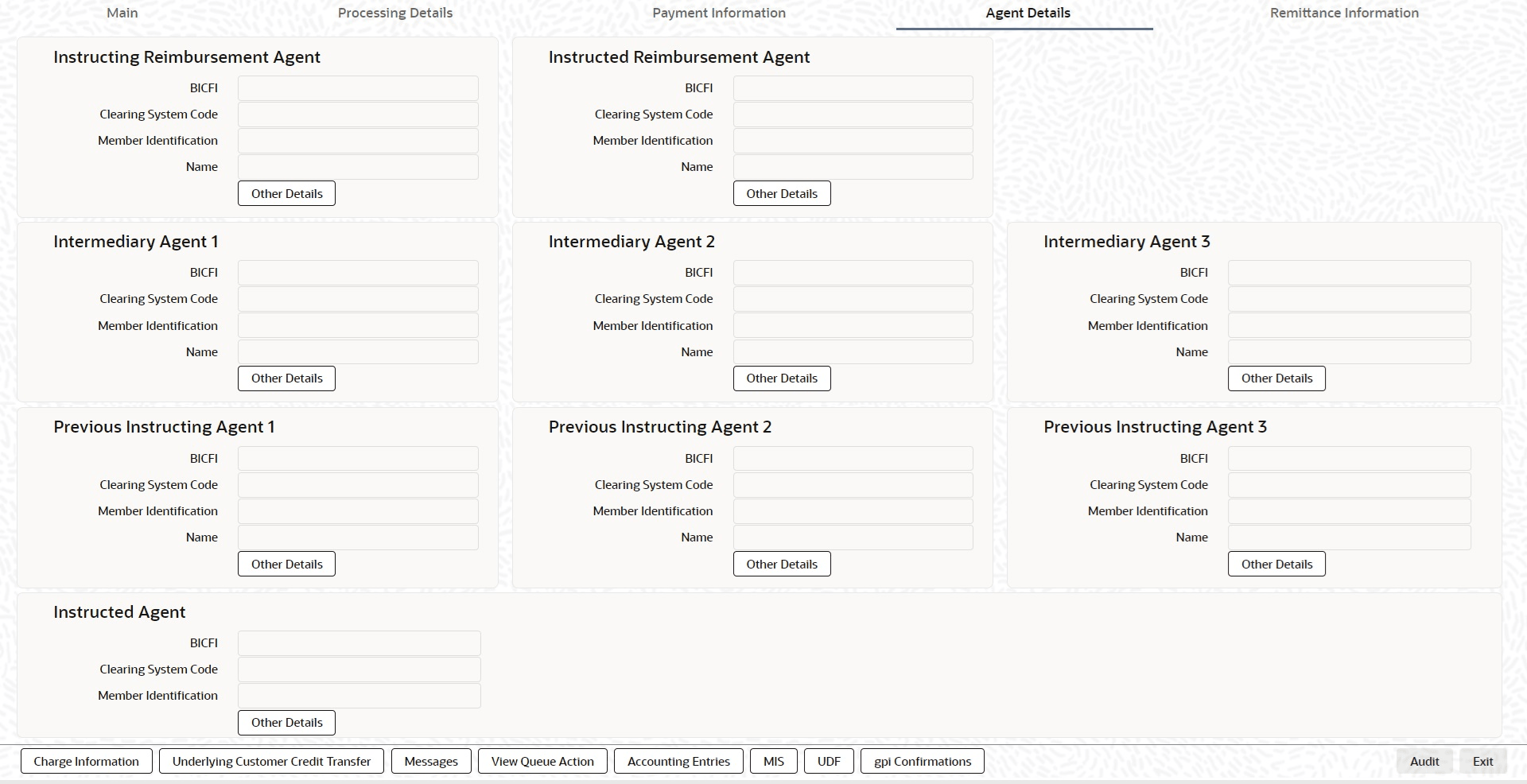Go to the Remittance Information tab
The width and height of the screenshot is (1527, 784).
1344,13
